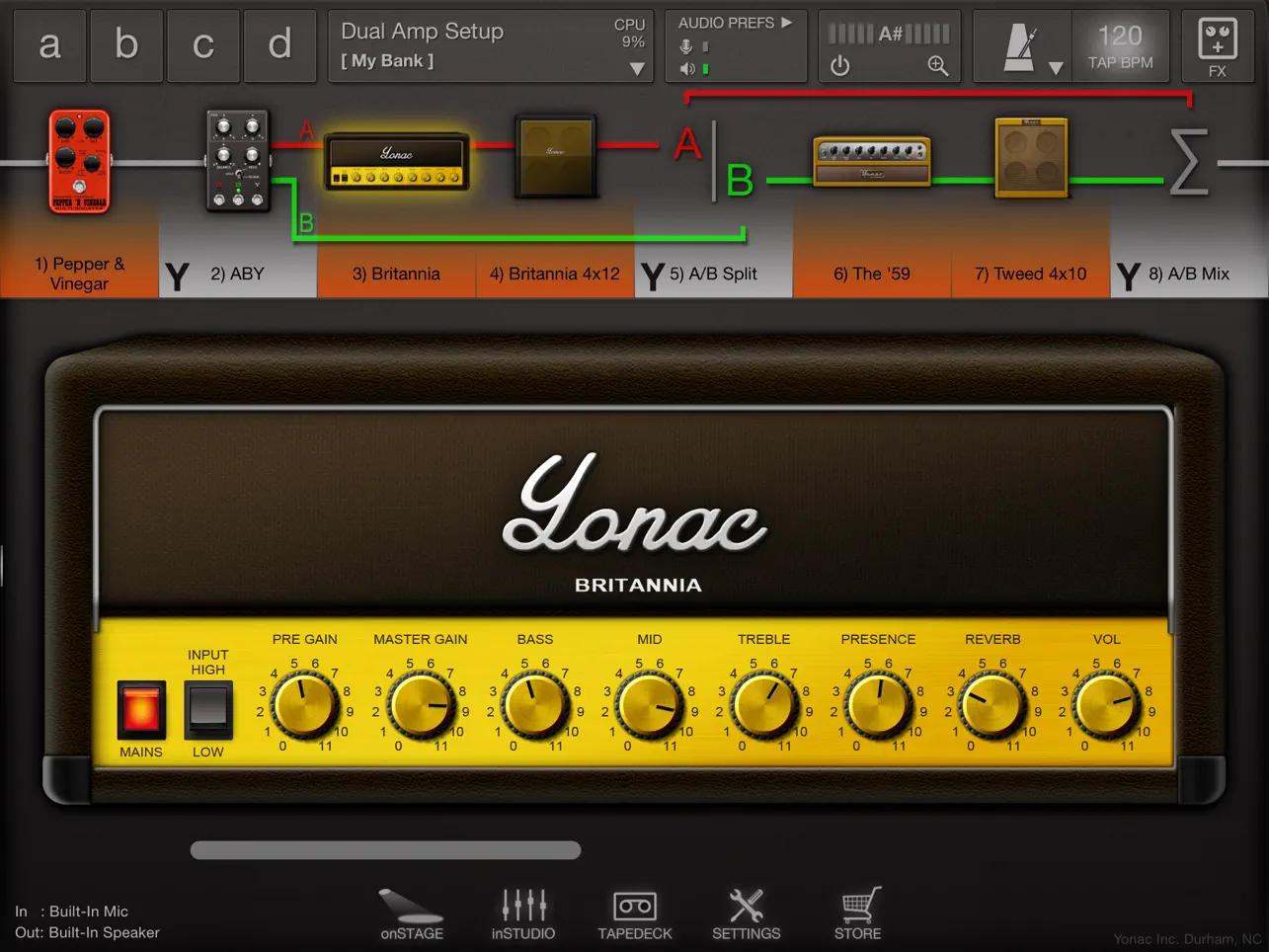
Task: Click the metronome icon
Action: click(1020, 47)
